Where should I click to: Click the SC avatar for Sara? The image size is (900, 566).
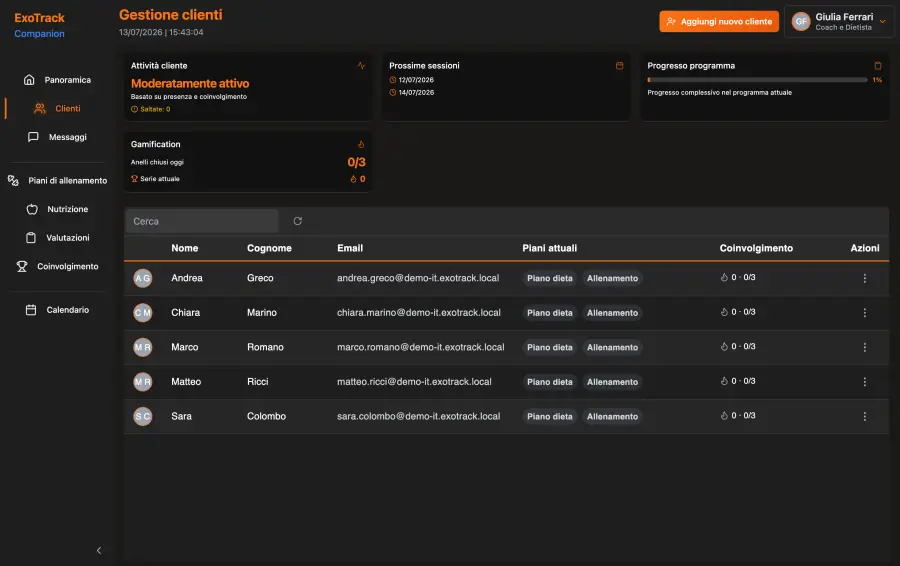click(143, 417)
